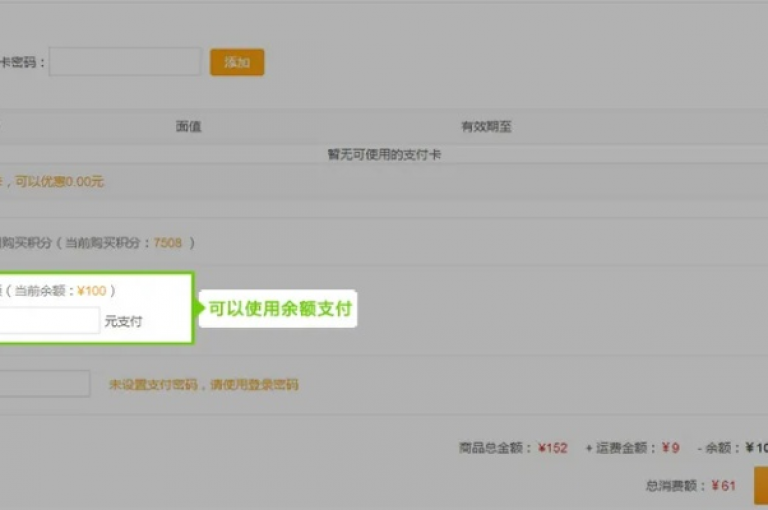Click the ¥100 current balance value
The height and width of the screenshot is (510, 768).
[92, 291]
